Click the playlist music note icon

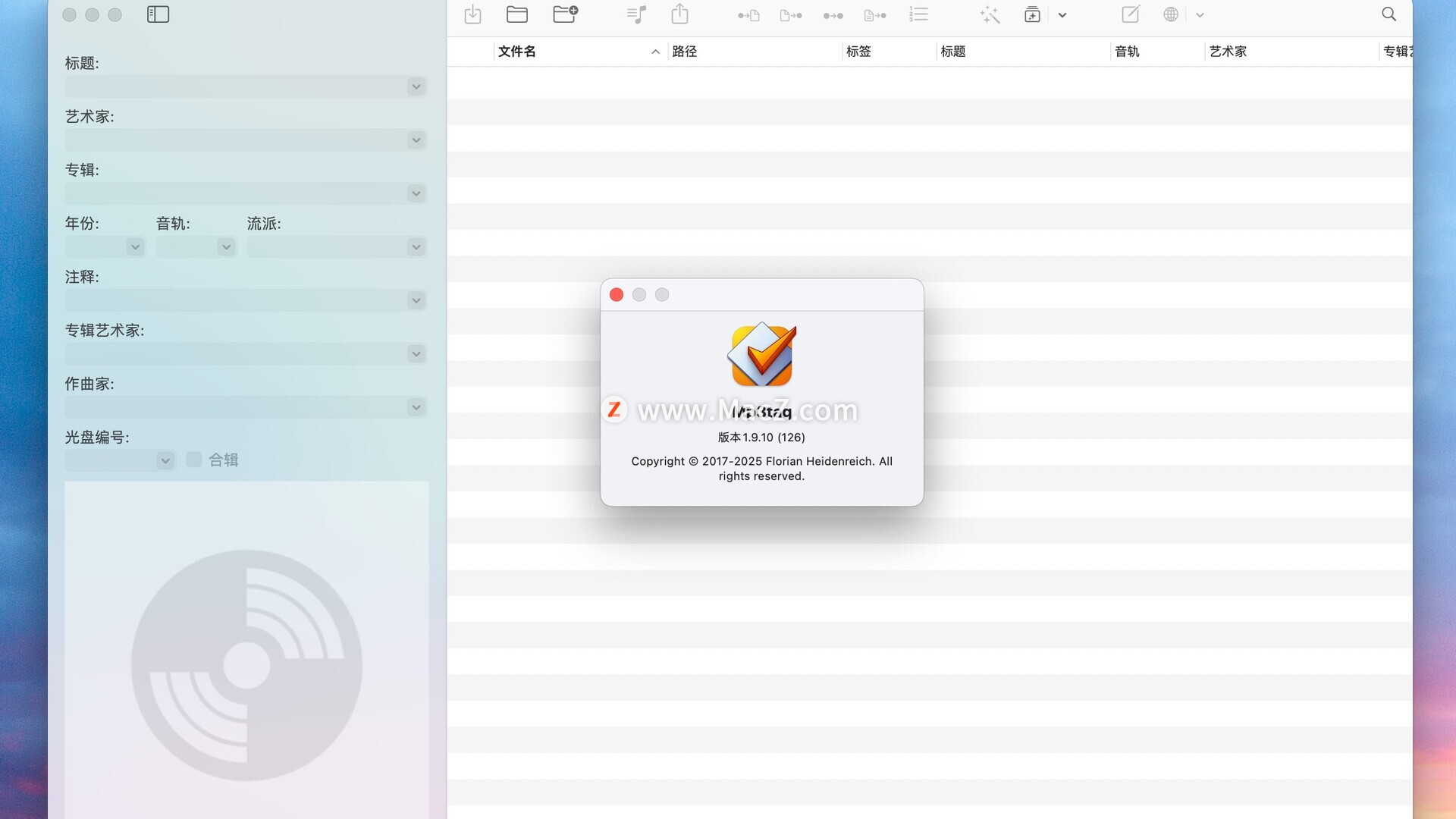[637, 14]
